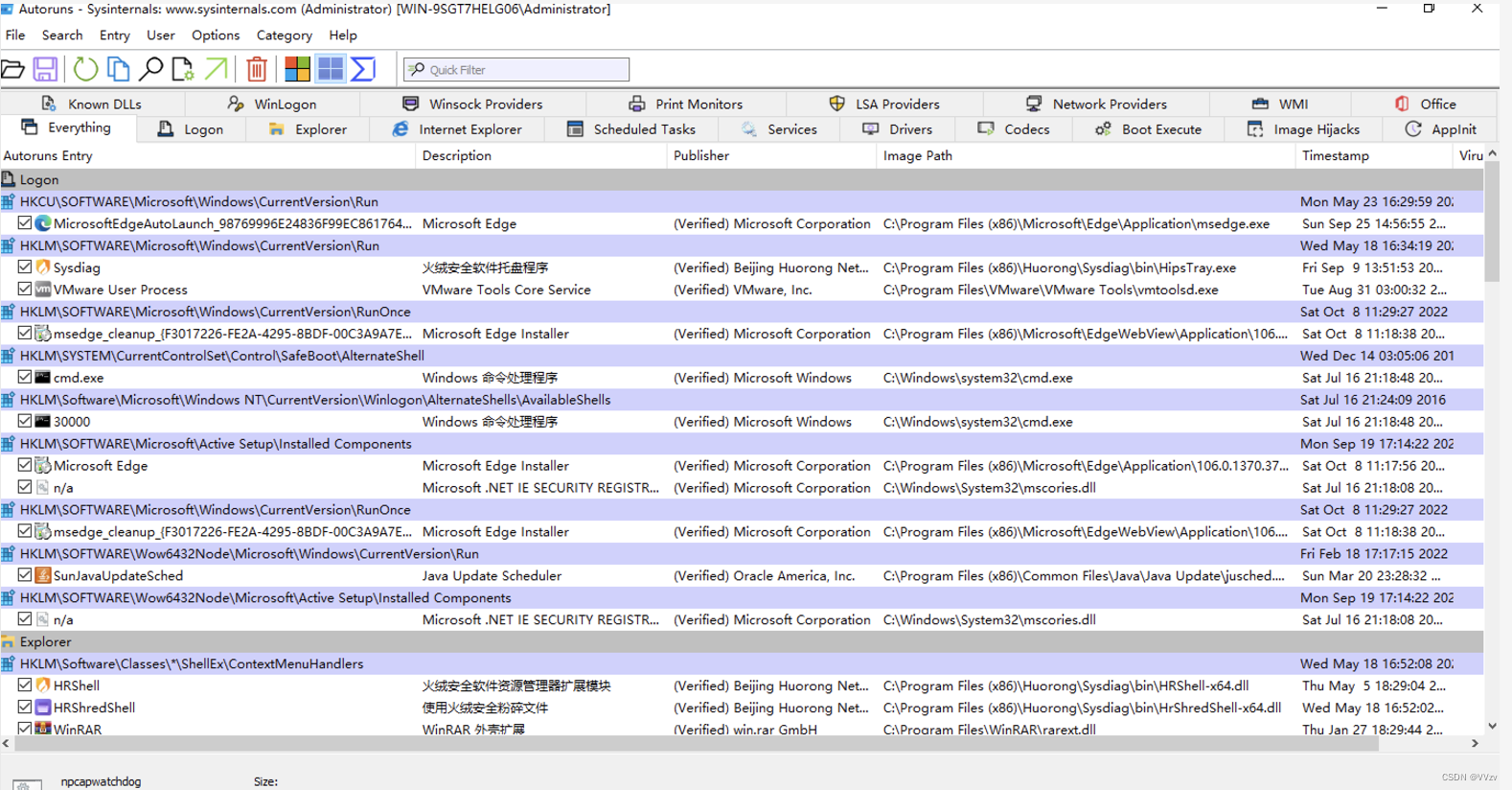Image resolution: width=1512 pixels, height=790 pixels.
Task: Click the Compare documents toolbar icon
Action: (x=118, y=69)
